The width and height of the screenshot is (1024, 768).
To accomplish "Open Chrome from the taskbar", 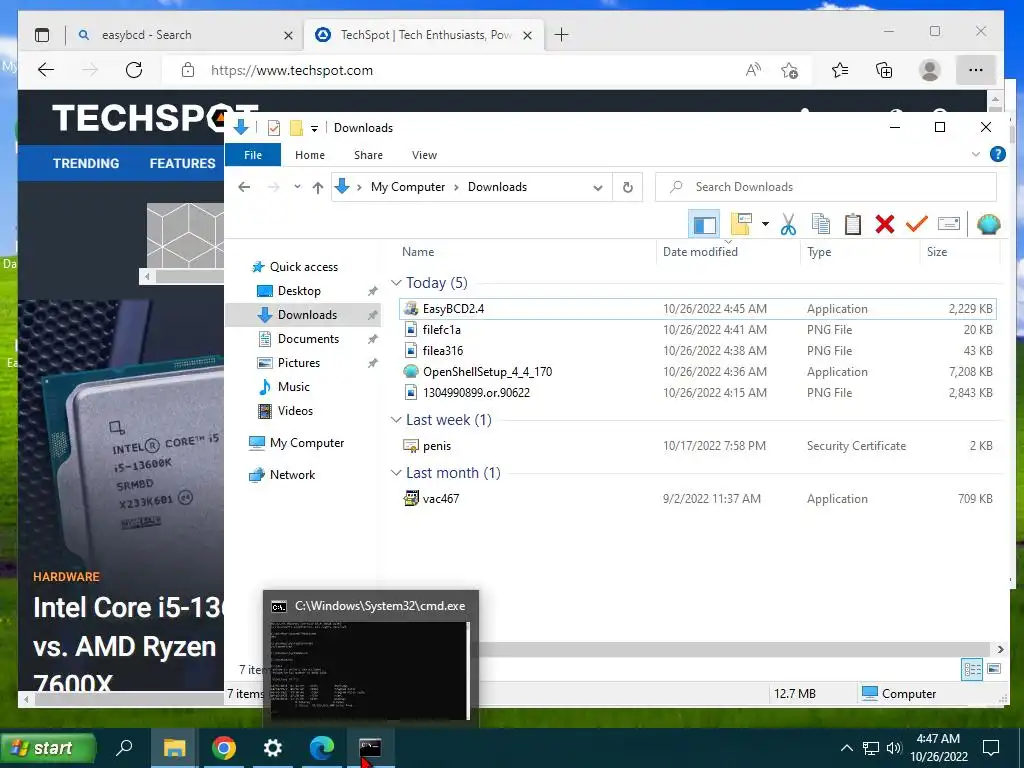I will pos(223,748).
